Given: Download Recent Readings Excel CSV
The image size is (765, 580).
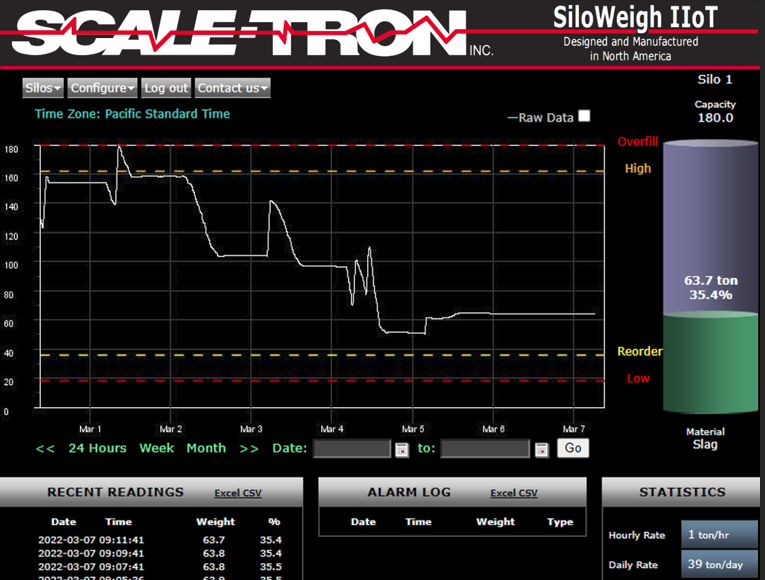Looking at the screenshot, I should (x=238, y=493).
